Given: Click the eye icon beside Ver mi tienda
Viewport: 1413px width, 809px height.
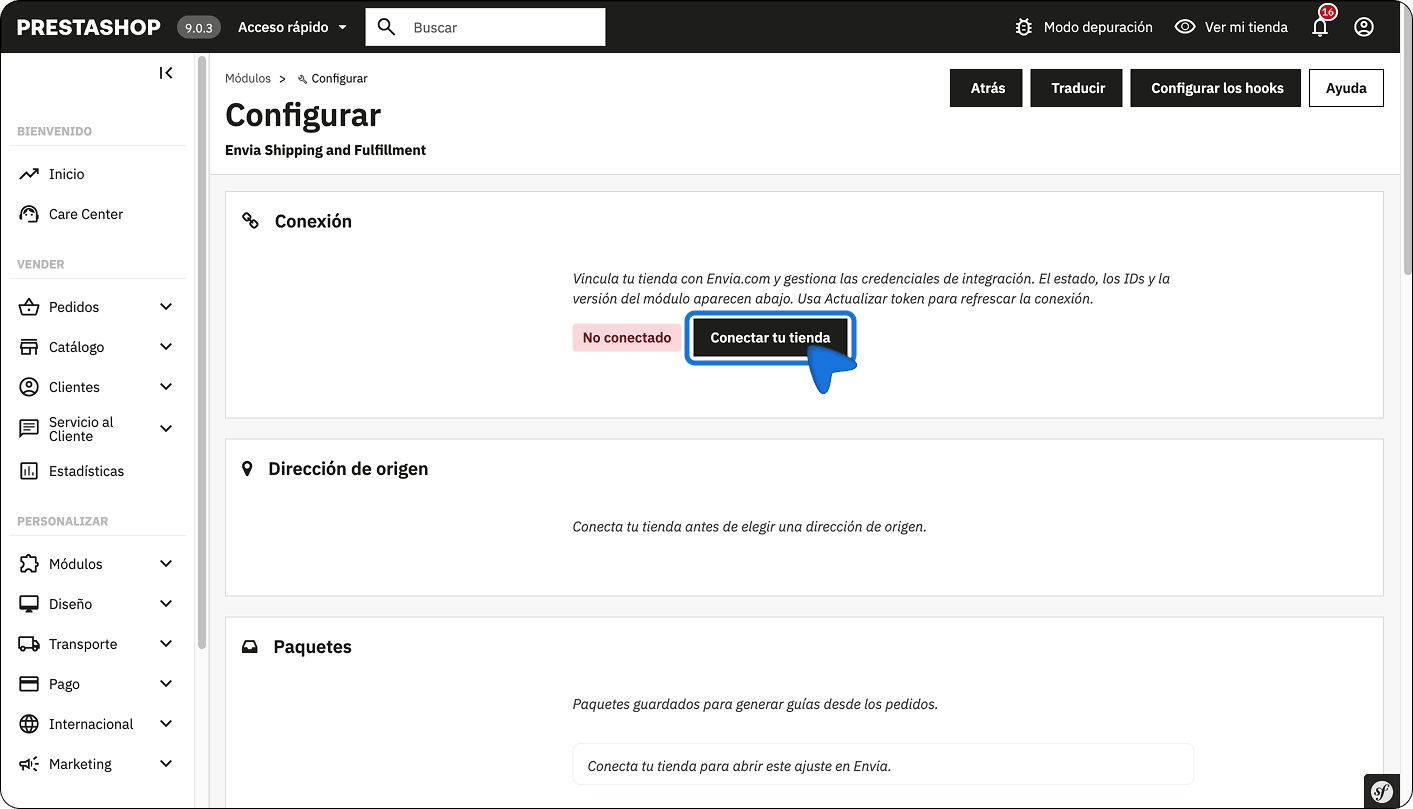Looking at the screenshot, I should pos(1185,27).
